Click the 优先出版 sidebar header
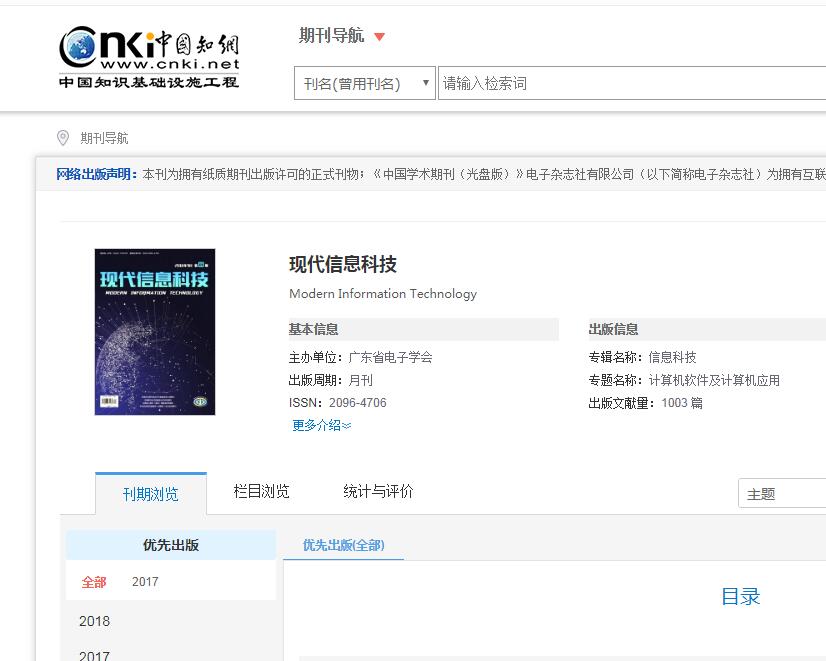This screenshot has height=661, width=826. [x=171, y=545]
